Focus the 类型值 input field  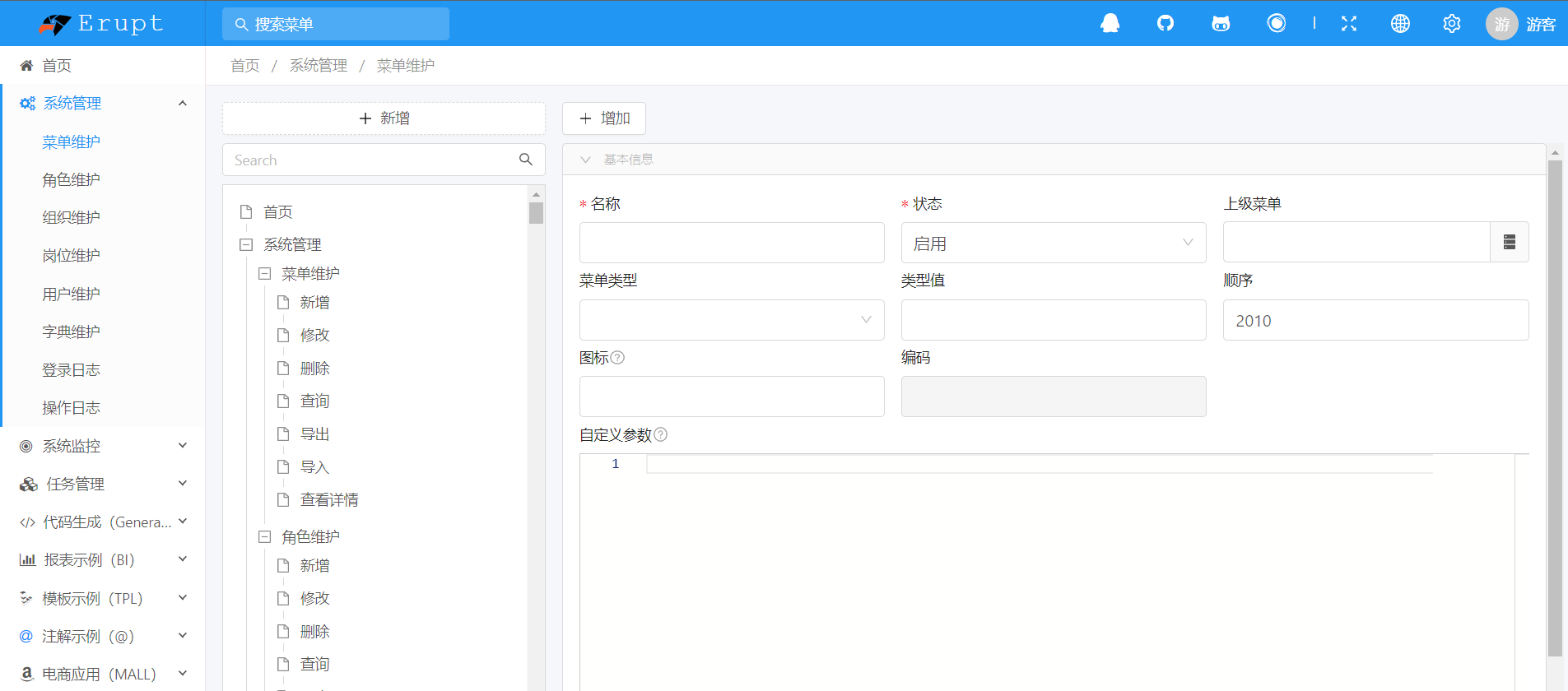point(1054,320)
